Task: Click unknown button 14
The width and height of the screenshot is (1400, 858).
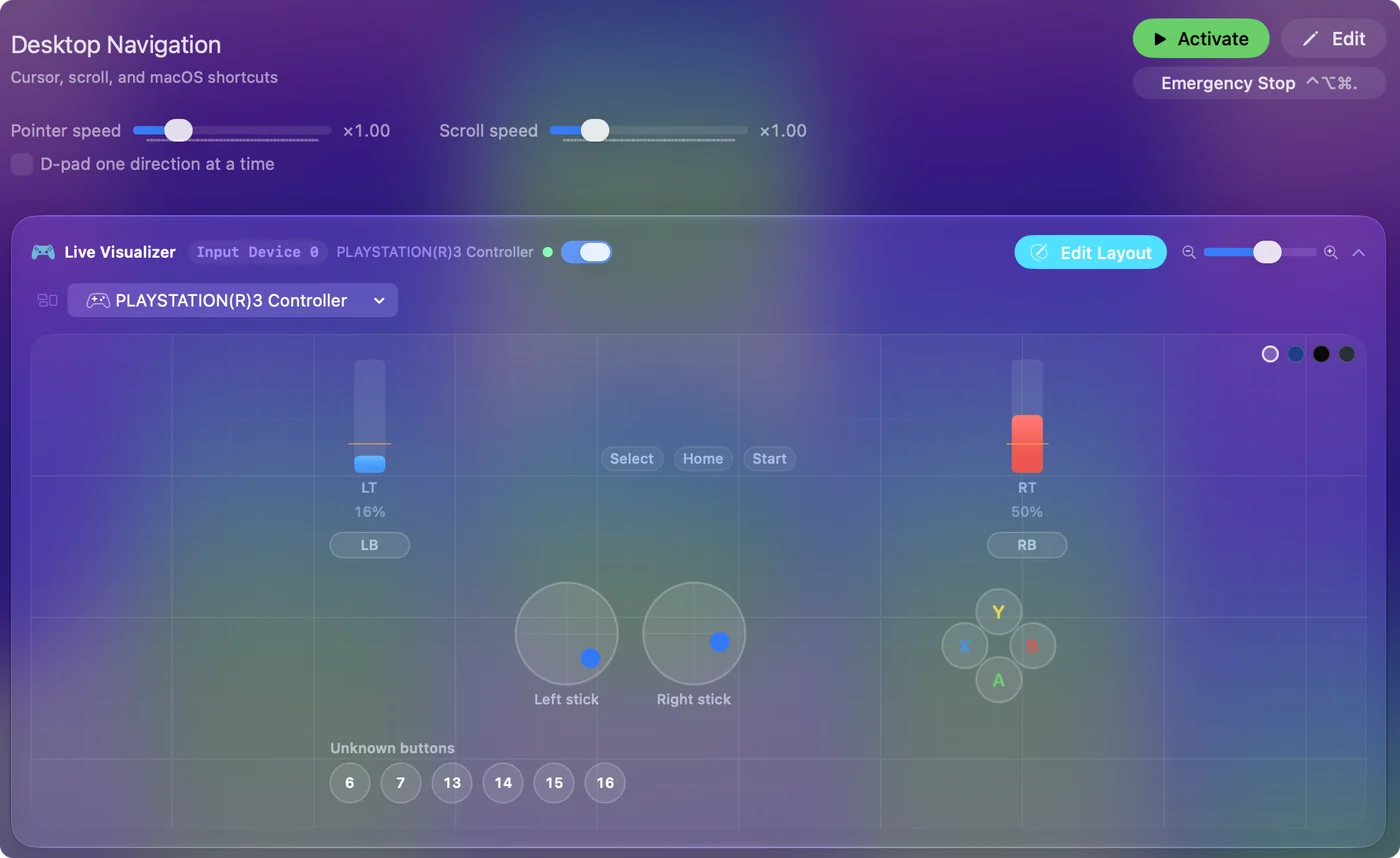Action: (503, 783)
